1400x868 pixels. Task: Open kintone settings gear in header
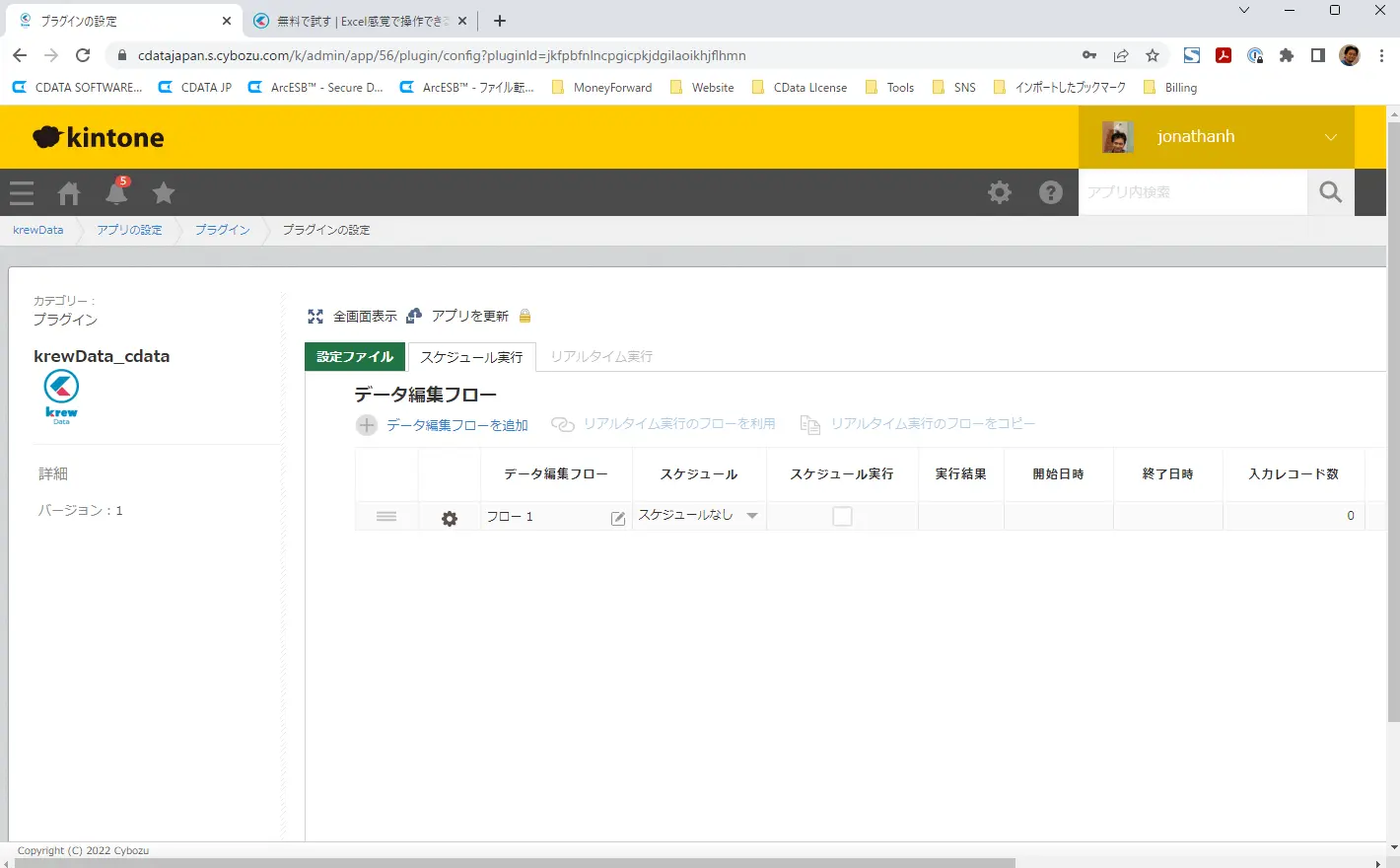click(x=1000, y=192)
